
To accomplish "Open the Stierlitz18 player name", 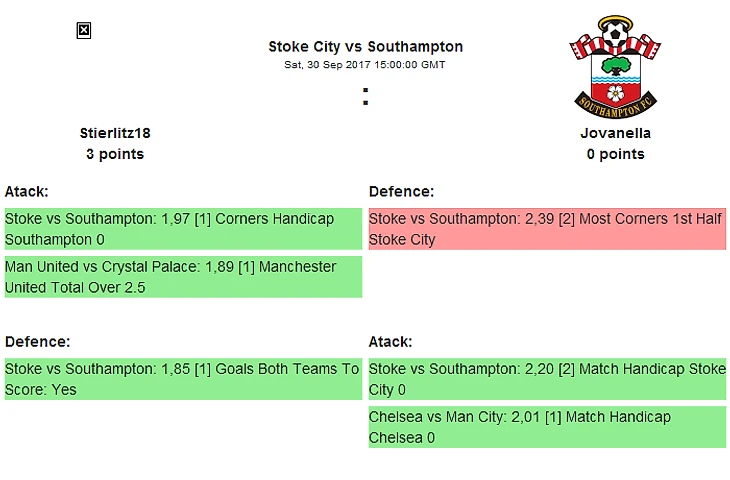I will tap(115, 133).
